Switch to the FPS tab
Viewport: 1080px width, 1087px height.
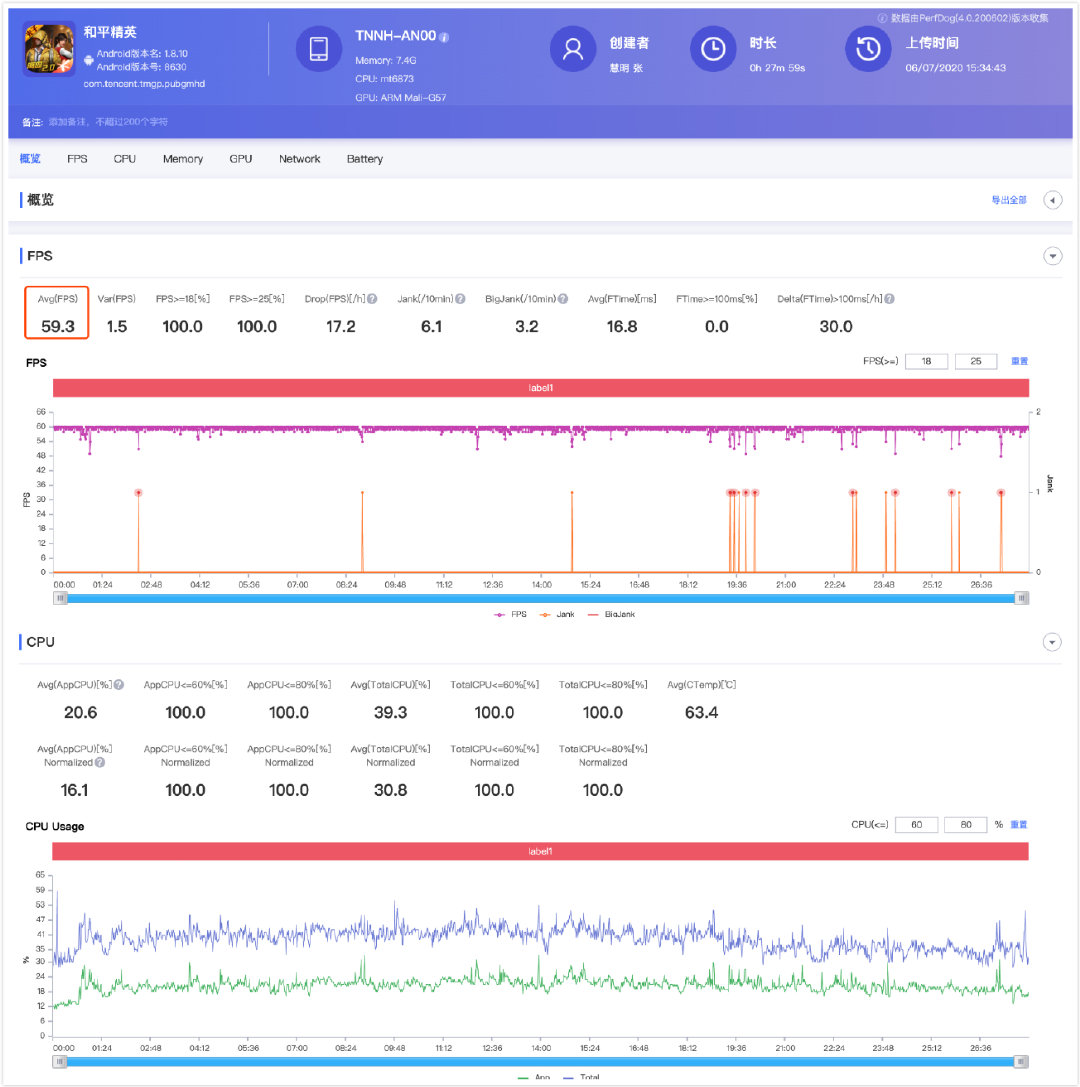77,159
